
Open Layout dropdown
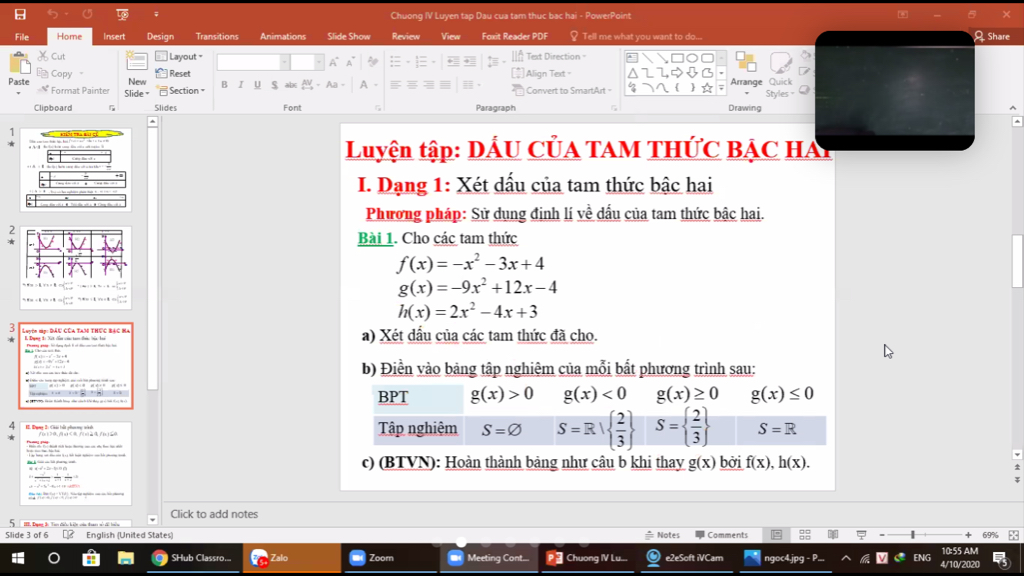pos(180,56)
